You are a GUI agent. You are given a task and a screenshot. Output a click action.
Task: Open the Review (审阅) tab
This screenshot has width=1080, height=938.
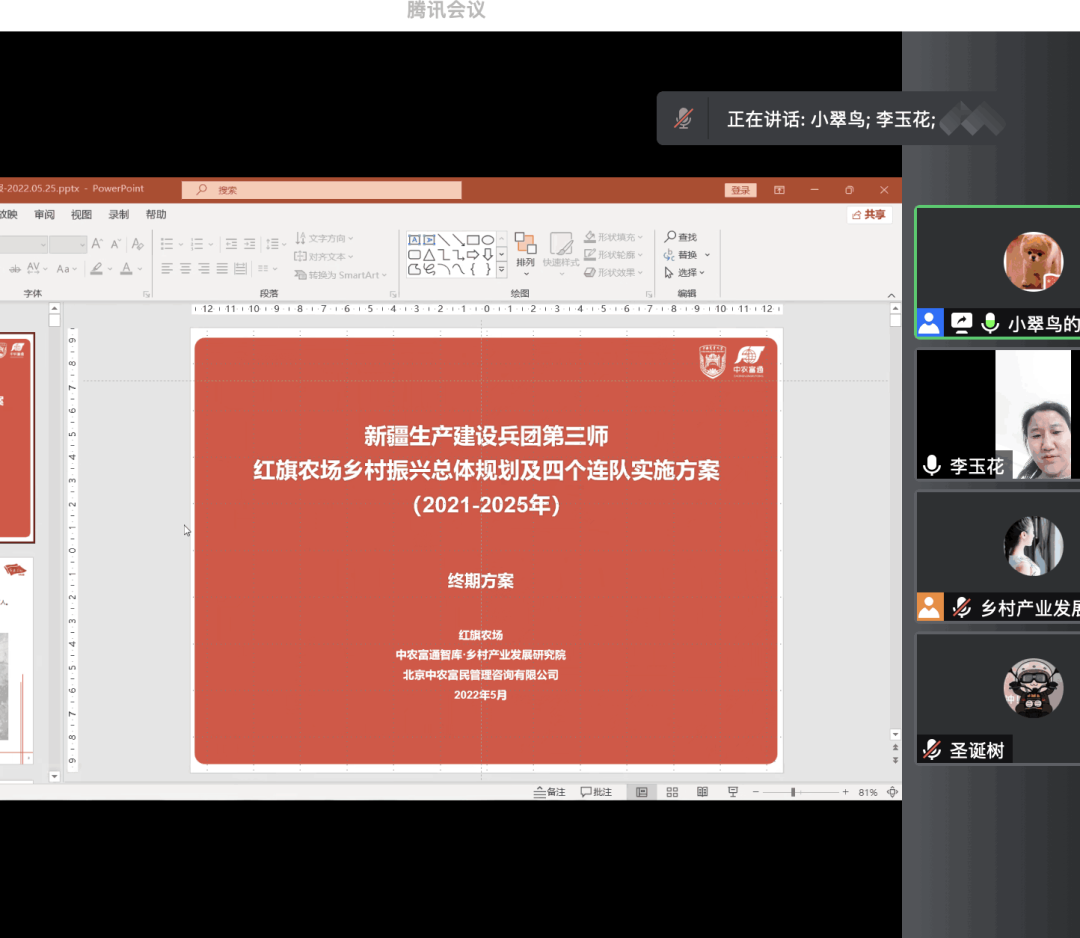click(44, 214)
